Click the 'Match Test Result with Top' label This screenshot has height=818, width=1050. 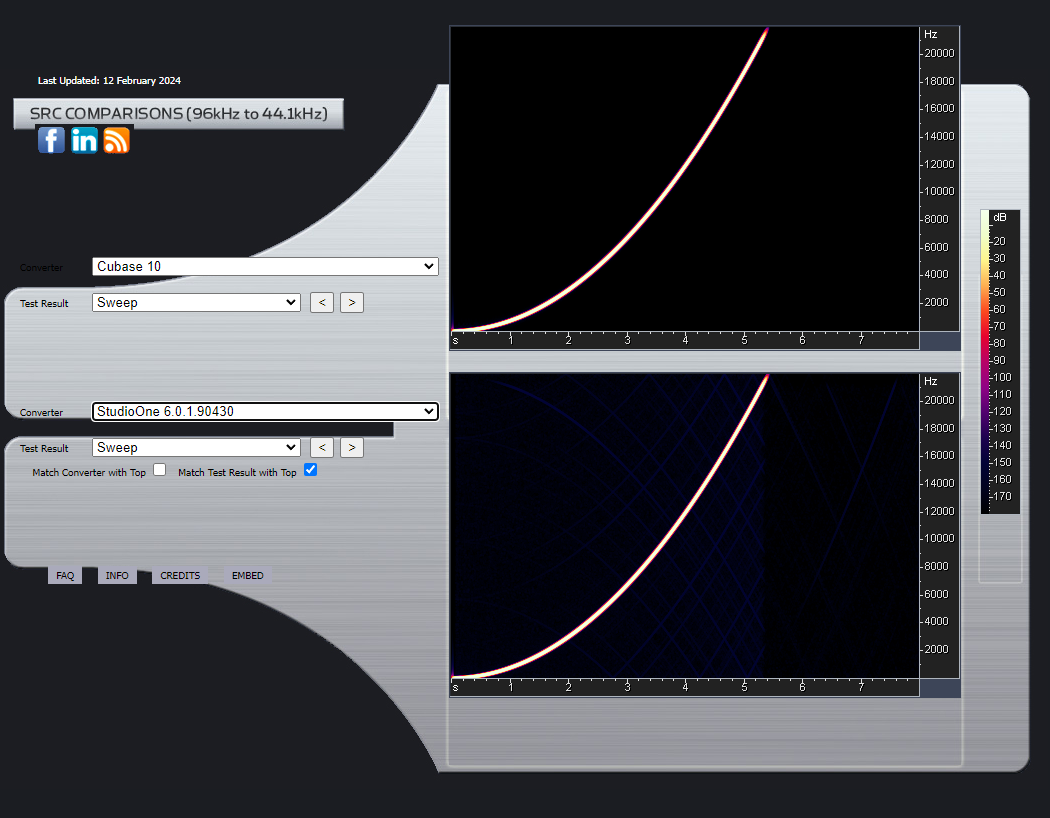237,473
